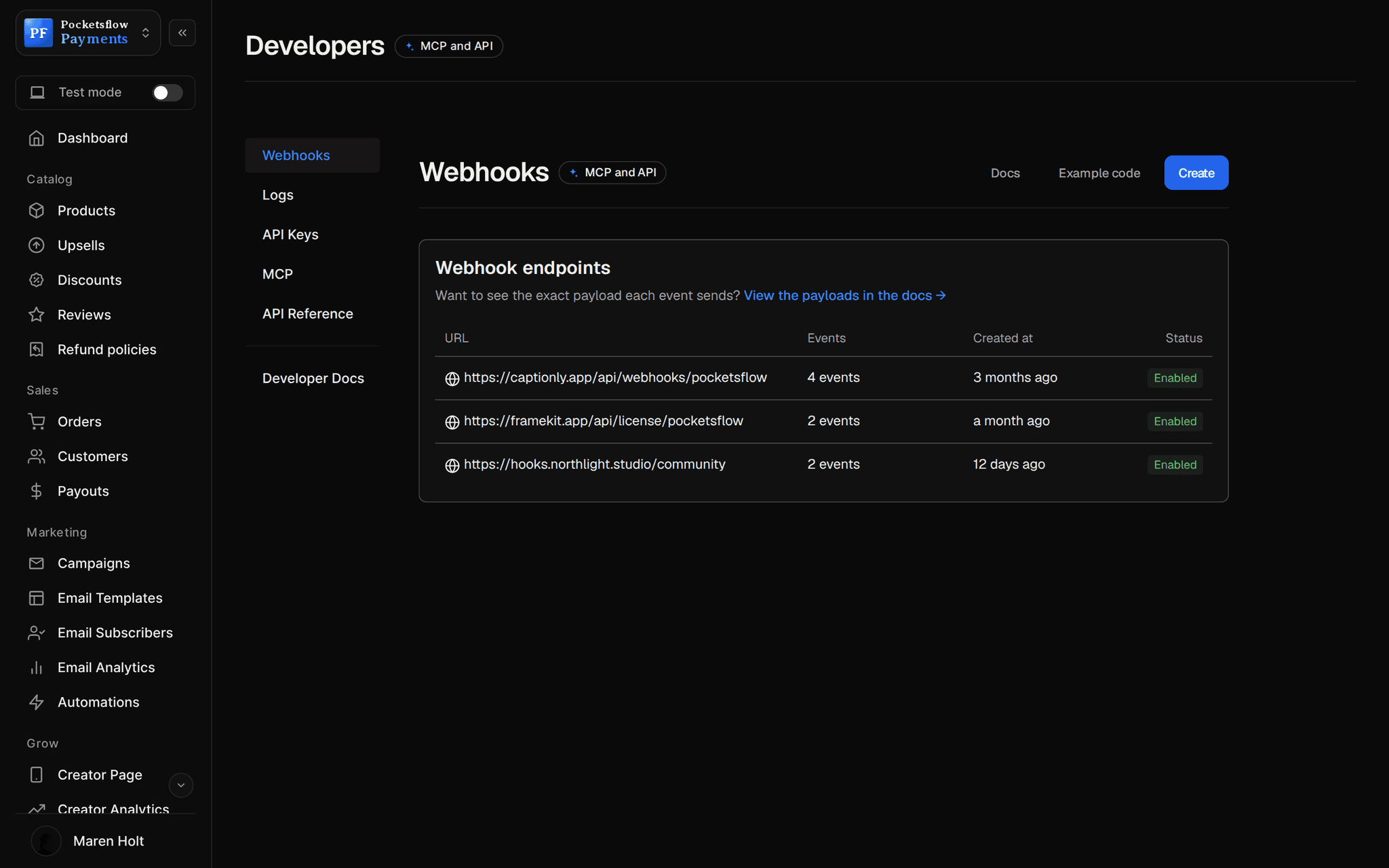This screenshot has width=1389, height=868.
Task: Follow View the payloads in the docs link
Action: [x=844, y=296]
